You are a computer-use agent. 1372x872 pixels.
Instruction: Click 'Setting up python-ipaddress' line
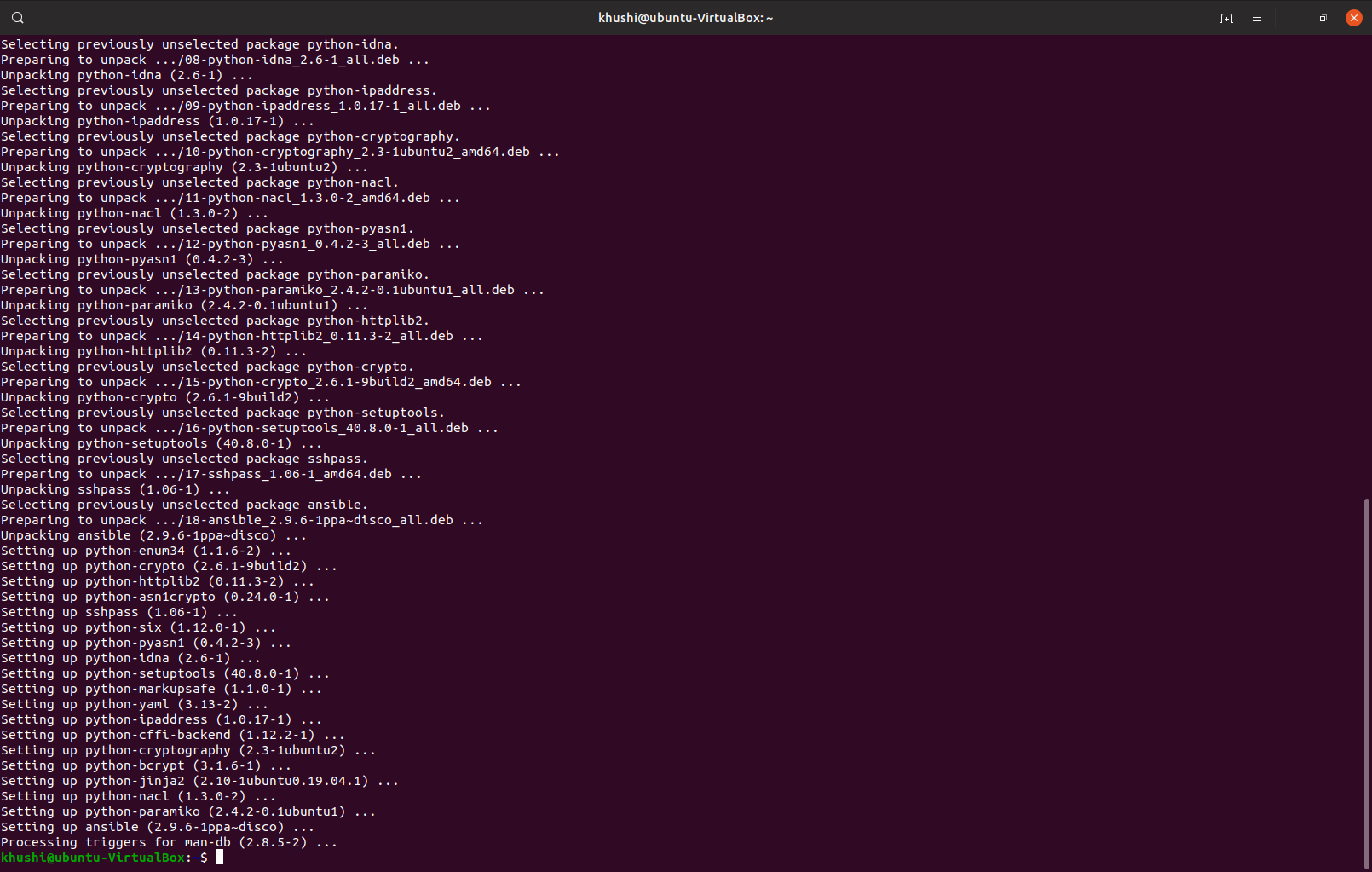pos(161,719)
